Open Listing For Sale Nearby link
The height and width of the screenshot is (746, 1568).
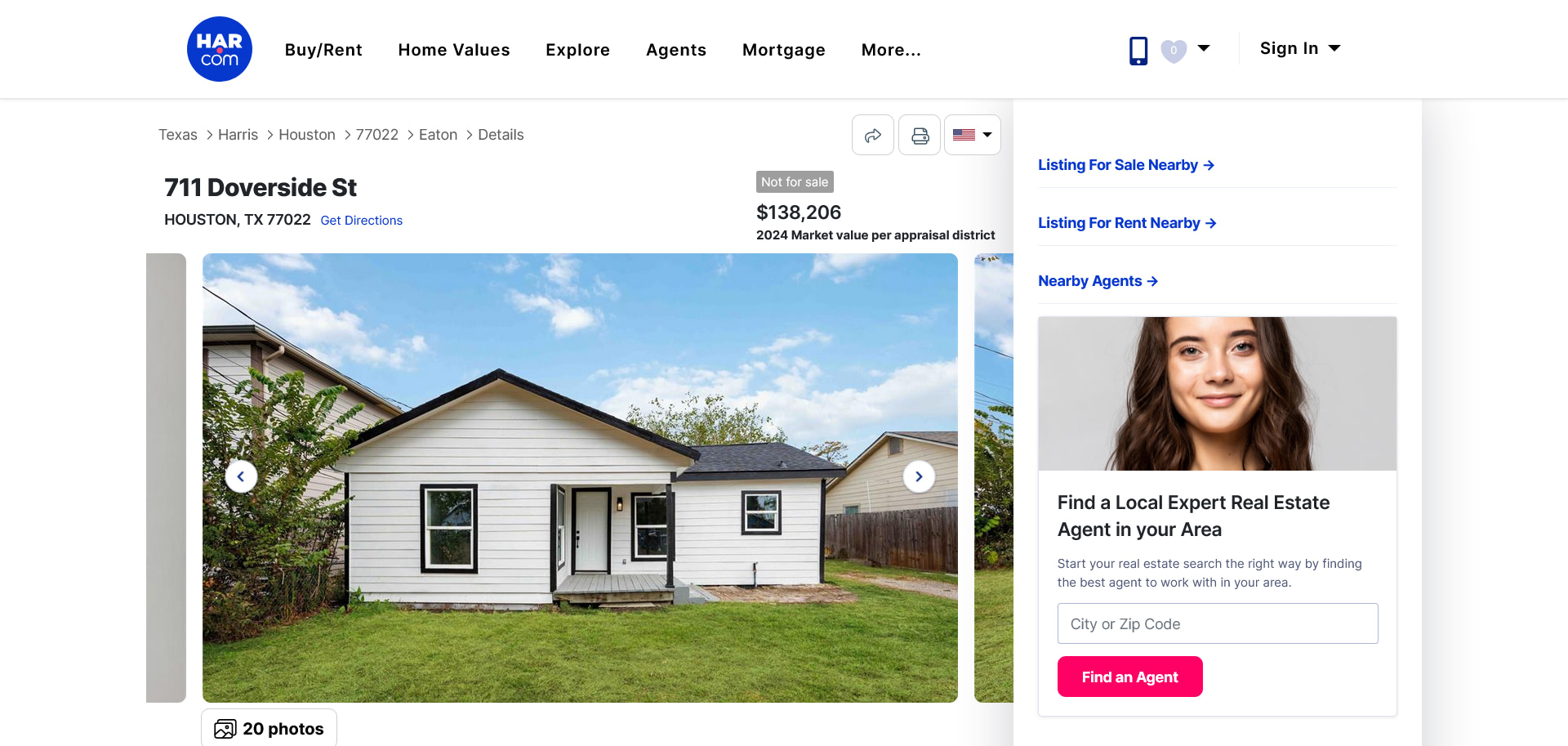(x=1126, y=165)
